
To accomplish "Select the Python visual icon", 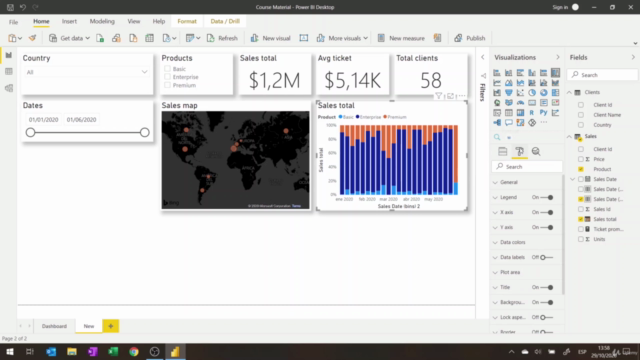I will (544, 112).
